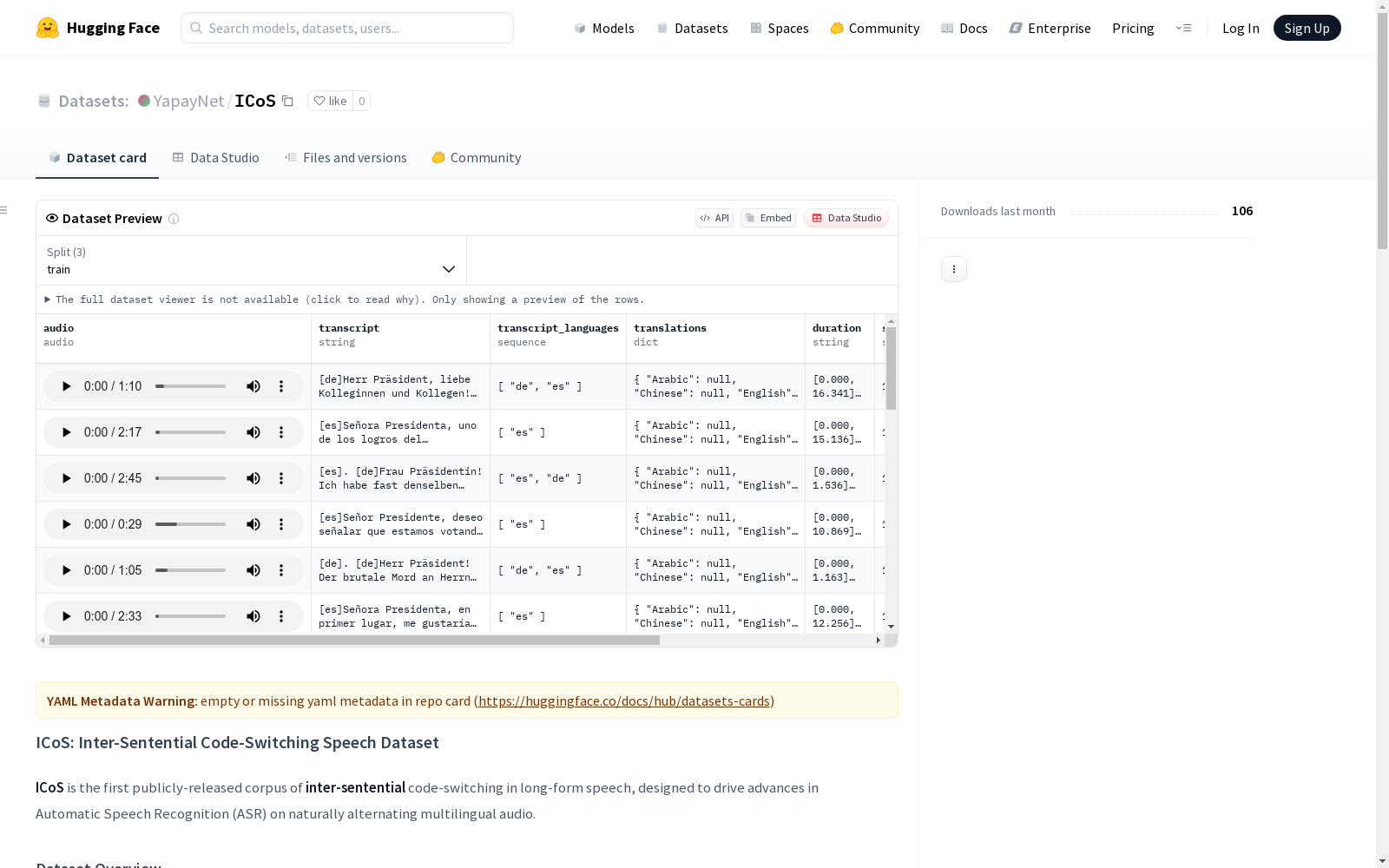The height and width of the screenshot is (868, 1389).
Task: Click the Sign Up button
Action: [1307, 28]
